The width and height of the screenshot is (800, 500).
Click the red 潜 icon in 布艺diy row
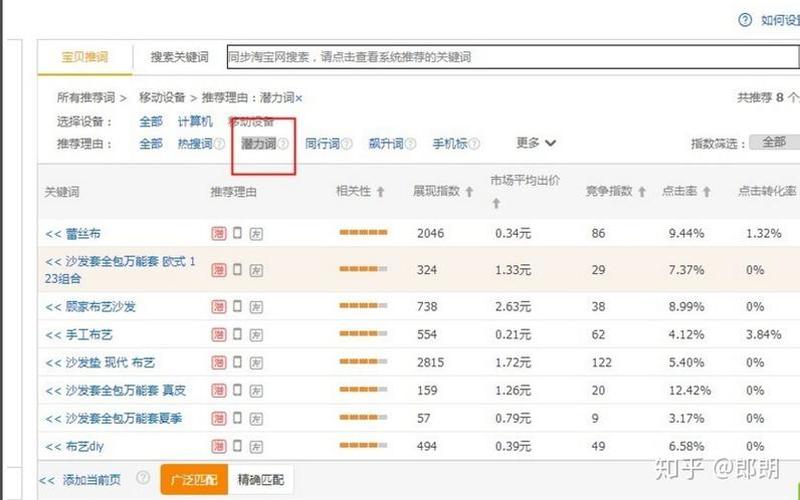[x=219, y=446]
